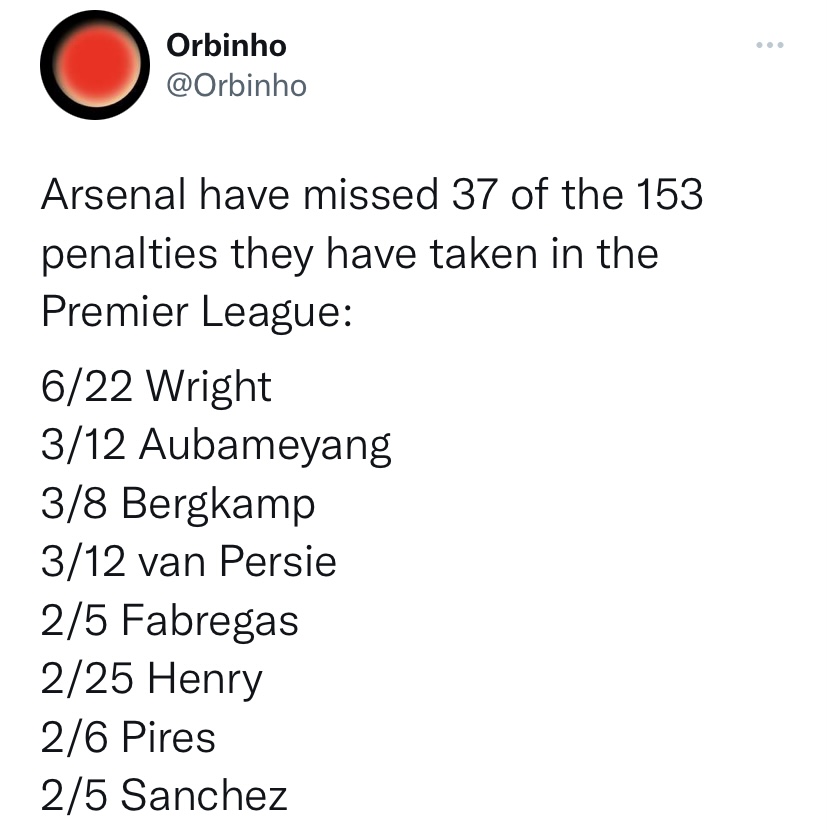The height and width of the screenshot is (831, 827).
Task: Click the "6/22 Wright" line
Action: (157, 386)
